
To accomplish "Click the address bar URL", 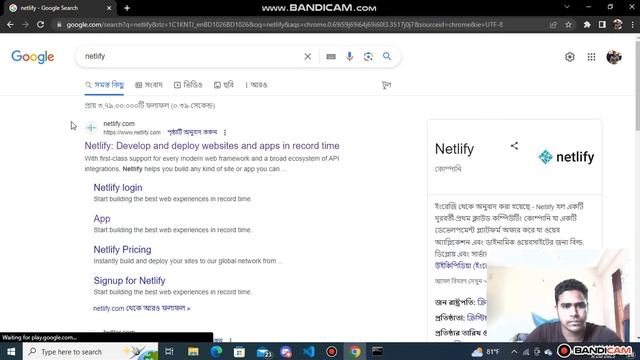I will click(284, 24).
